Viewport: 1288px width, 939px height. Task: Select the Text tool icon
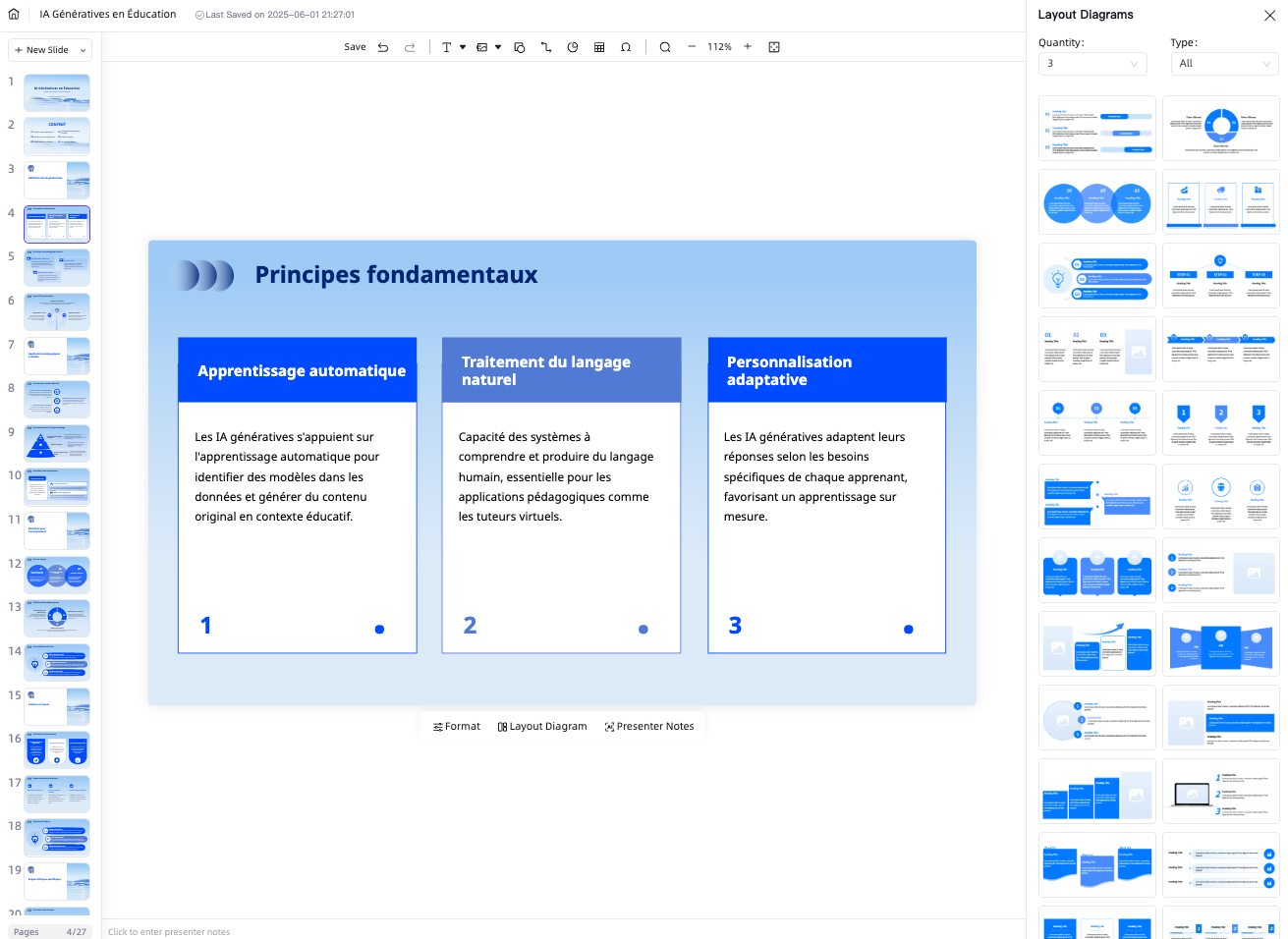point(447,47)
